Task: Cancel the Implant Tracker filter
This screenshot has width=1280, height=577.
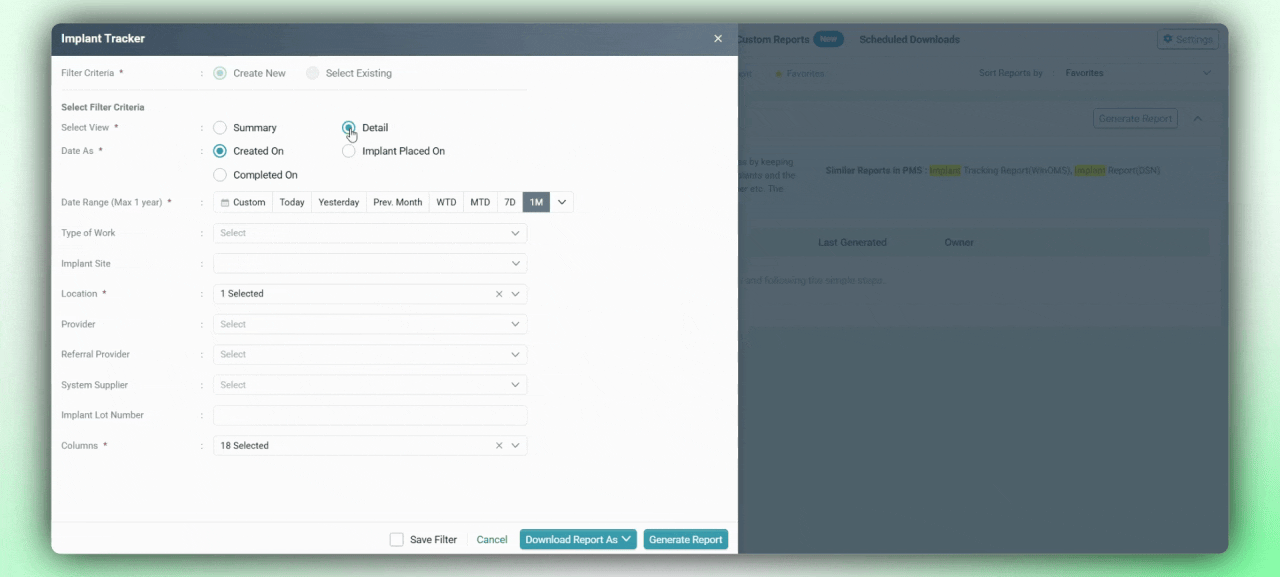Action: [x=492, y=540]
